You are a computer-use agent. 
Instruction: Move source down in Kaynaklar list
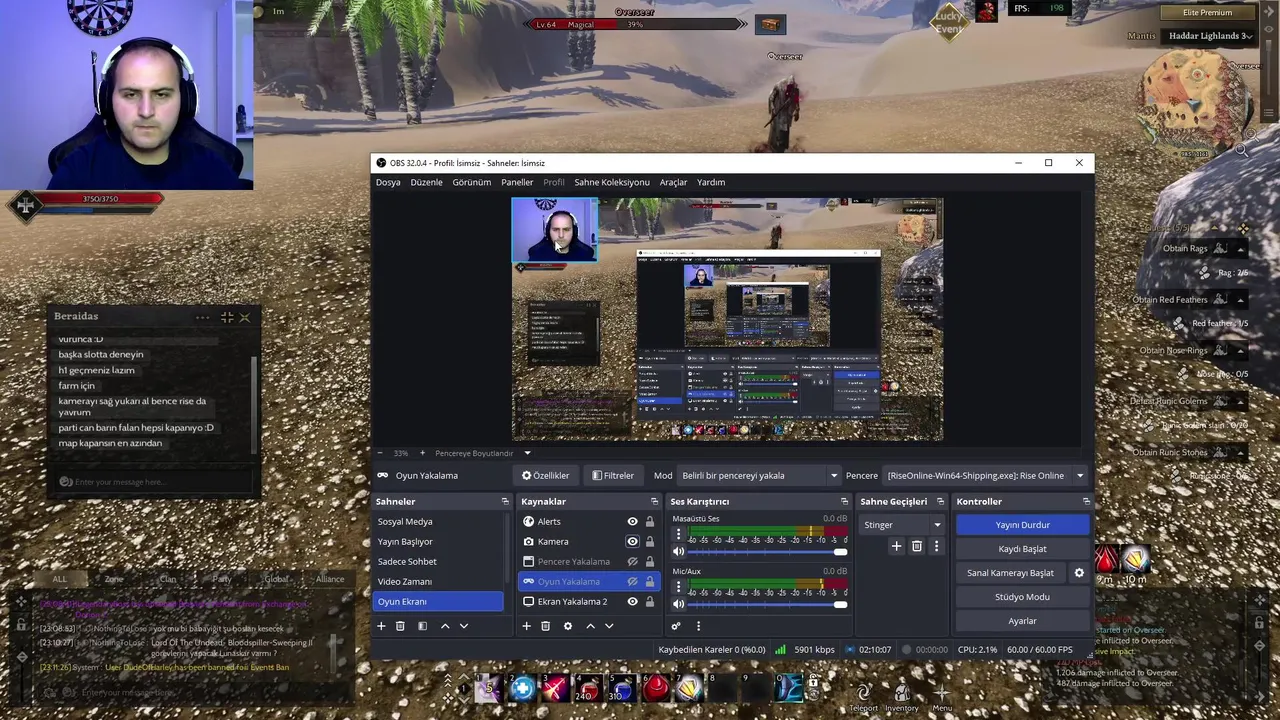tap(609, 626)
